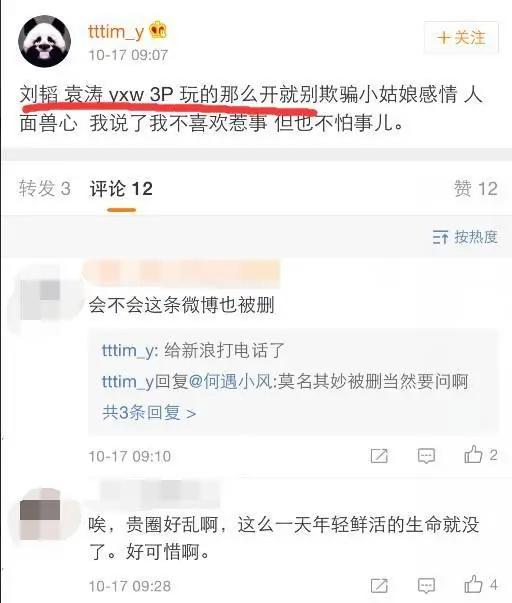This screenshot has width=512, height=603.
Task: Like the comment showing 2 thumbs-up
Action: pyautogui.click(x=480, y=455)
